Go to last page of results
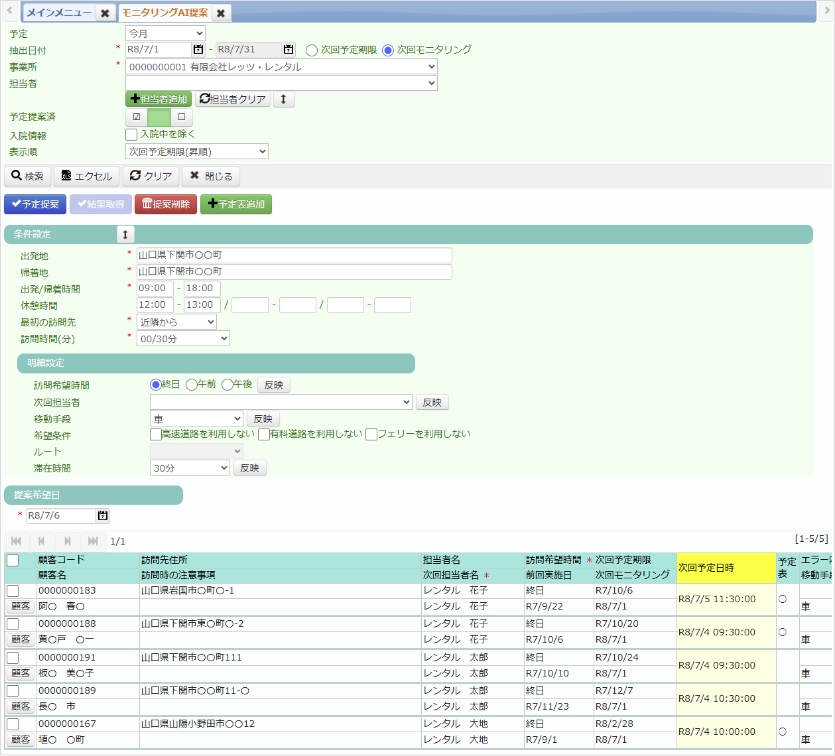Image resolution: width=835 pixels, height=756 pixels. (x=93, y=541)
